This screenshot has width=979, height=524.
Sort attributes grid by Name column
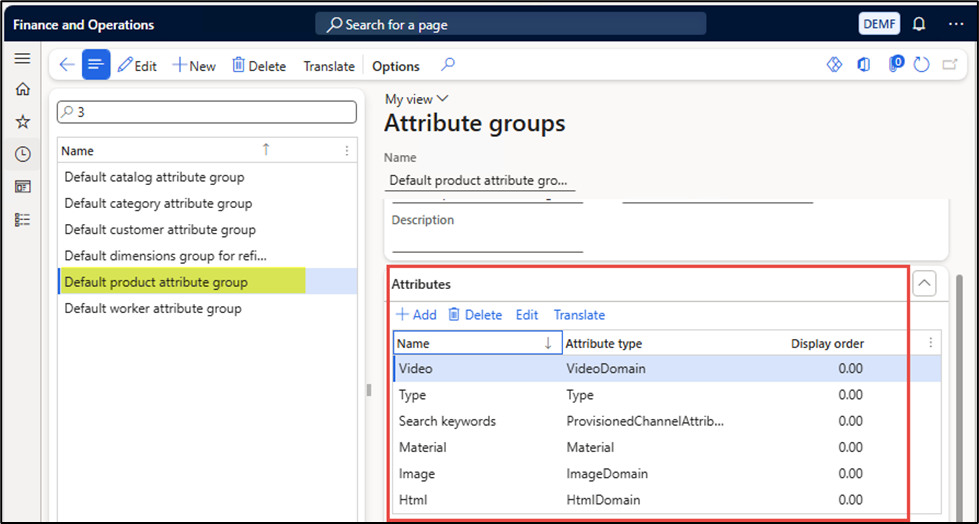click(476, 343)
